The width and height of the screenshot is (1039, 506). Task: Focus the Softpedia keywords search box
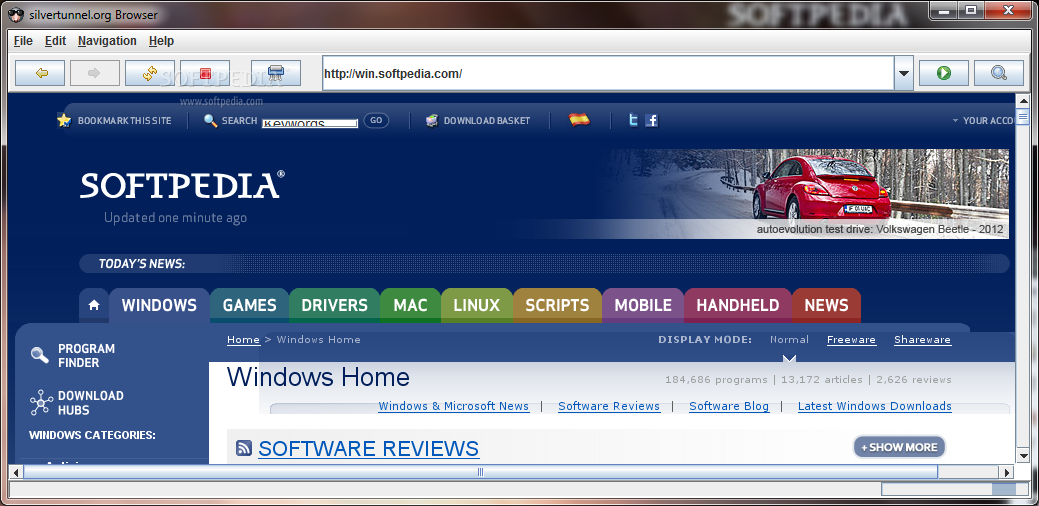pyautogui.click(x=309, y=123)
